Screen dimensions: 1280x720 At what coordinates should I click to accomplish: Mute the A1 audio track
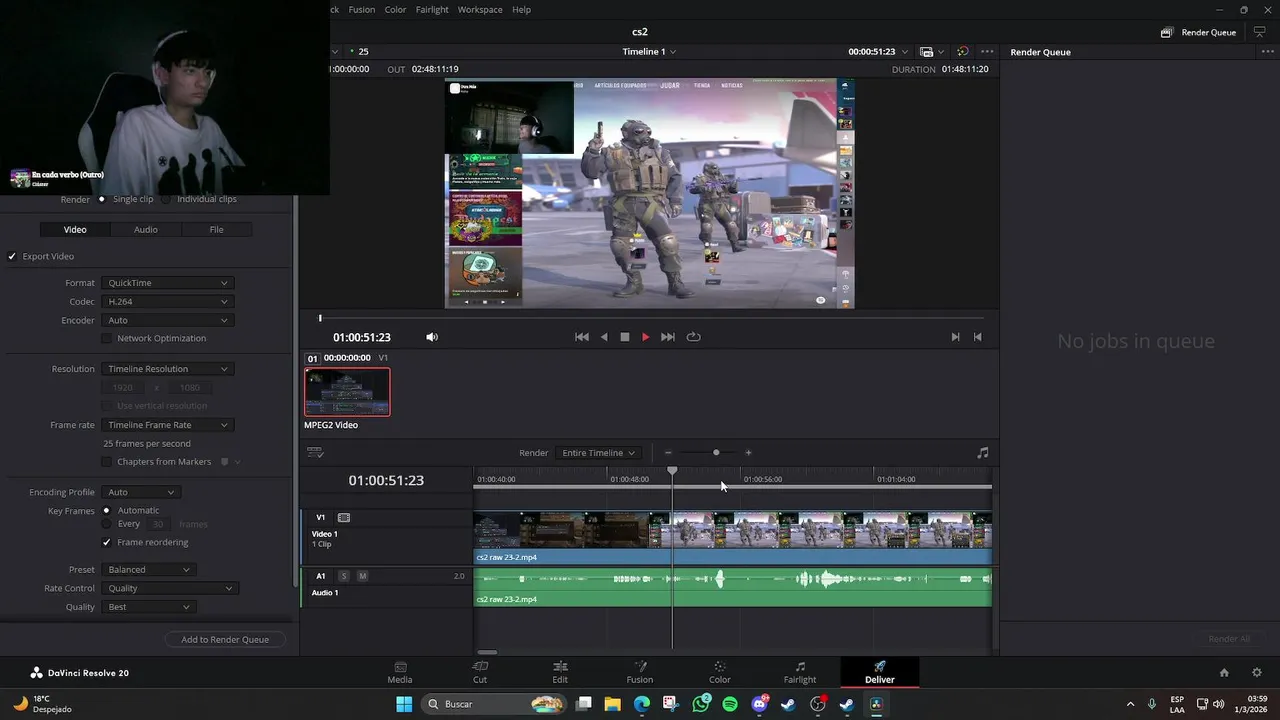click(x=362, y=576)
